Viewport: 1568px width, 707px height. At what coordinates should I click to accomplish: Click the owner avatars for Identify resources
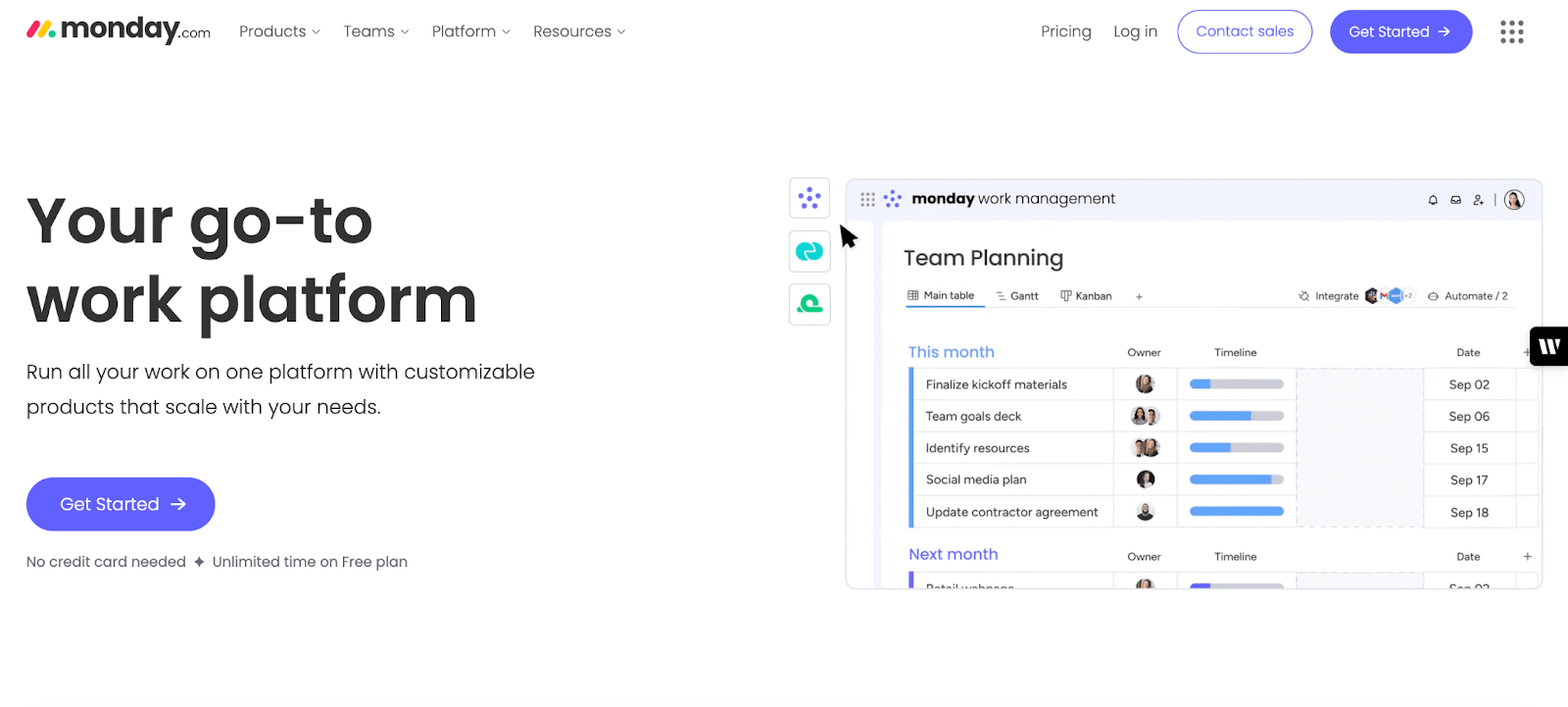click(1146, 448)
